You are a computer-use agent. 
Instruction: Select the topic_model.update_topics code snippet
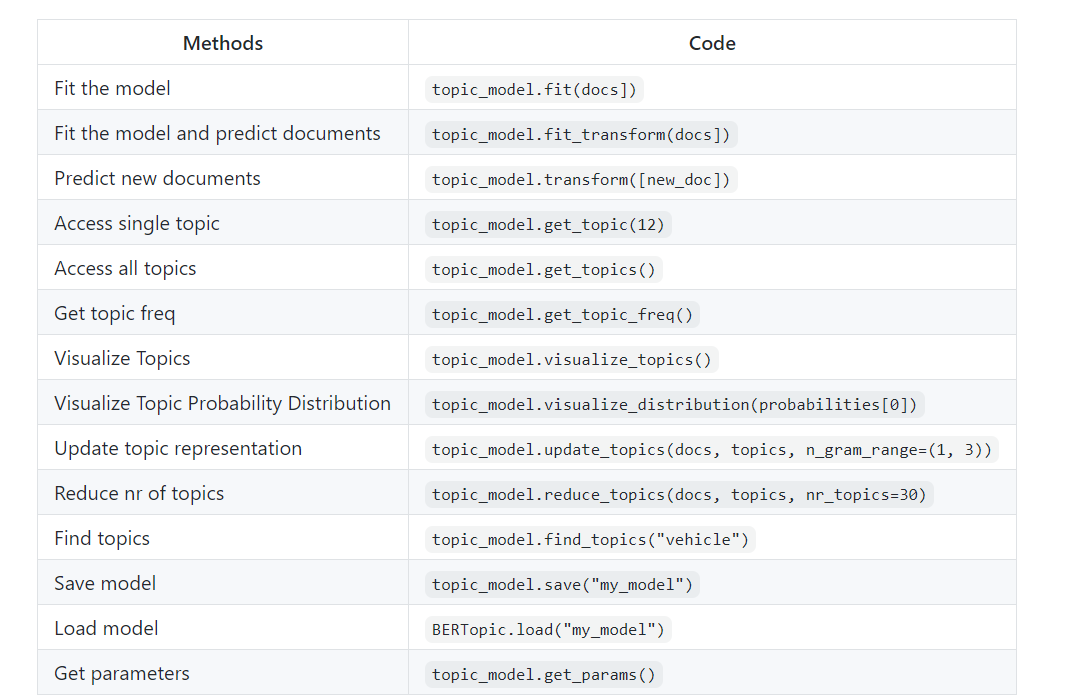(x=711, y=449)
